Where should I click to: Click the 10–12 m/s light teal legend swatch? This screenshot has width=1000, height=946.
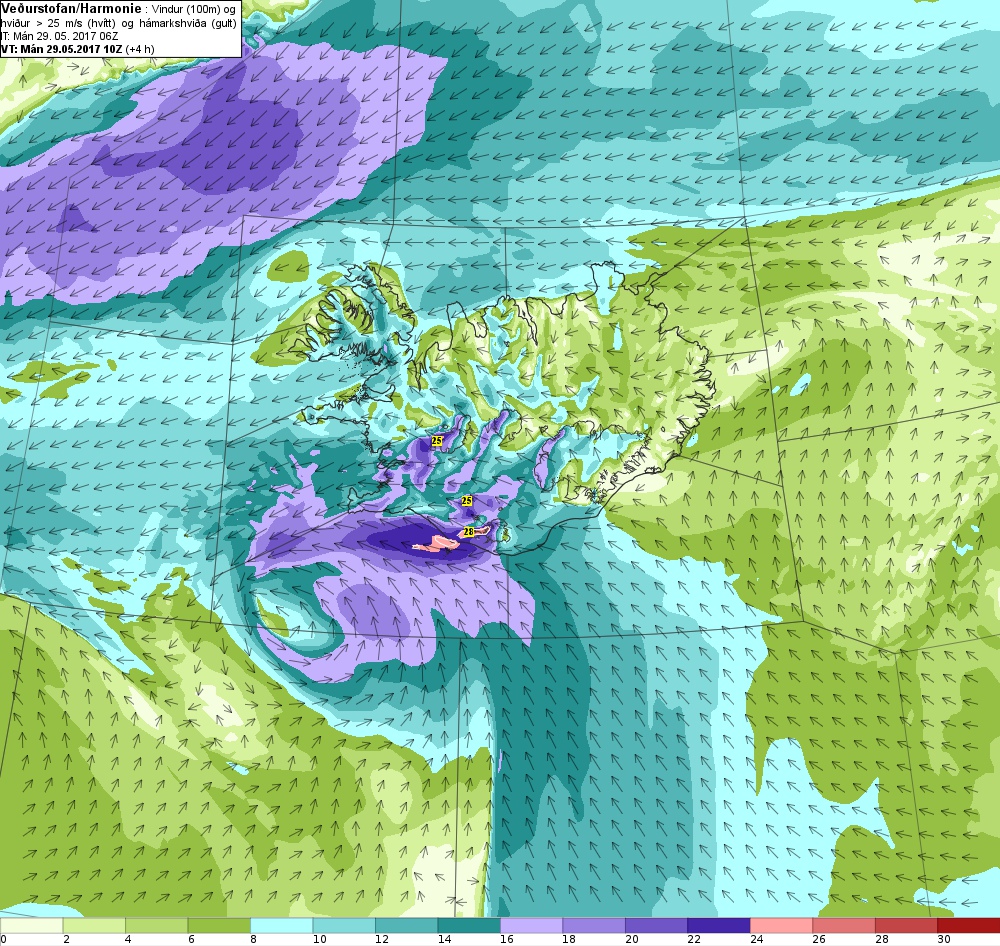coord(344,925)
